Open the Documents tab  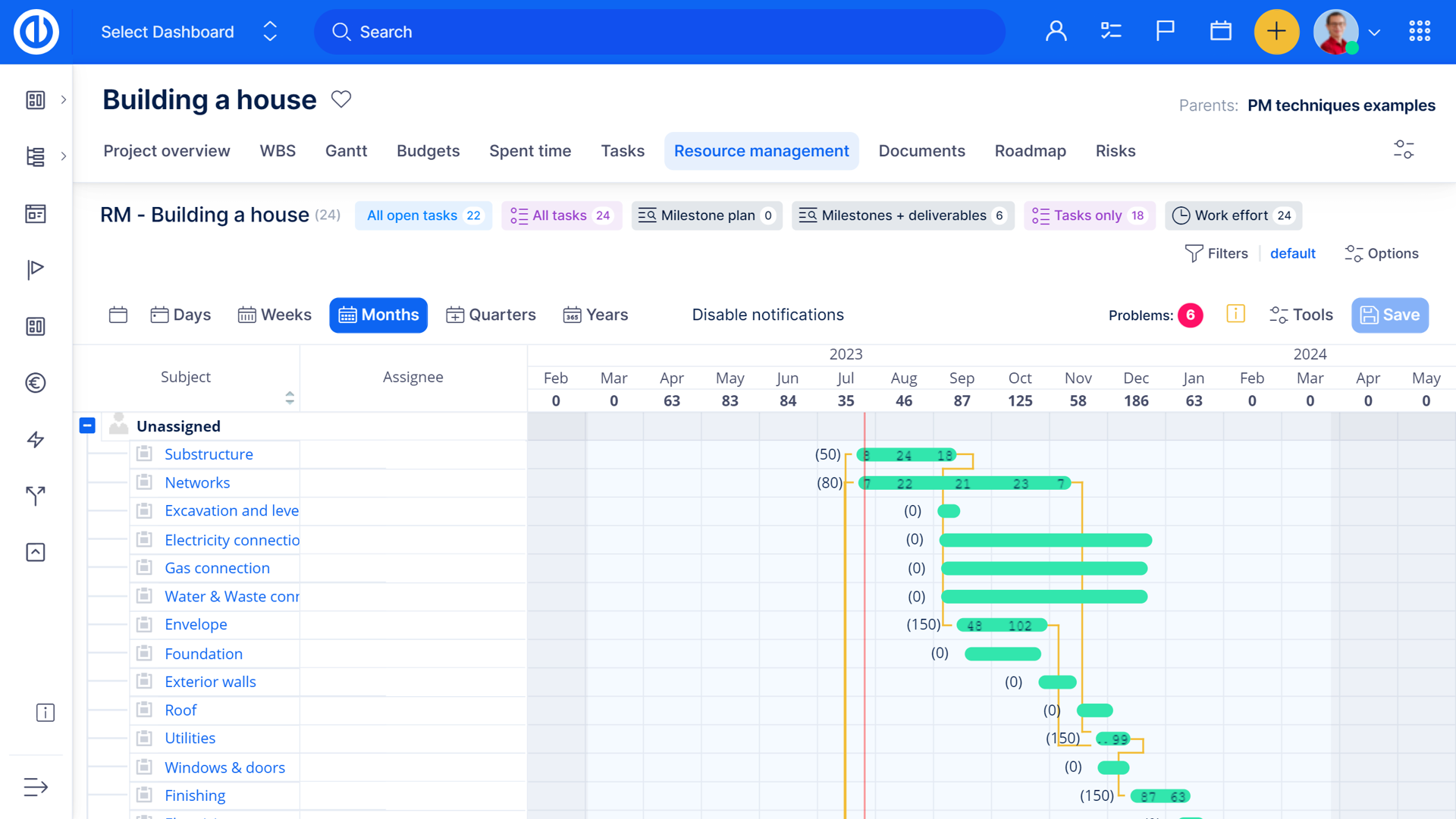(x=922, y=151)
